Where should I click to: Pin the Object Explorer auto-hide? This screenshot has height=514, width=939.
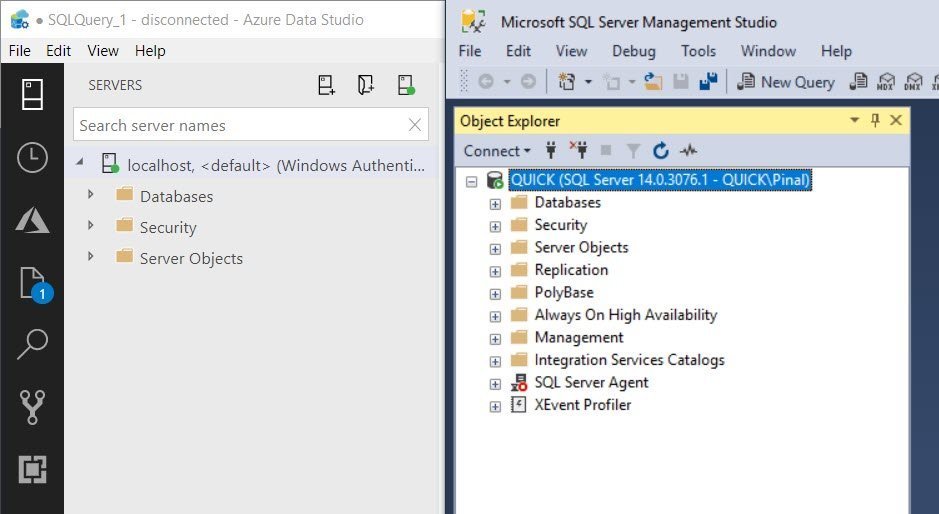(x=875, y=120)
